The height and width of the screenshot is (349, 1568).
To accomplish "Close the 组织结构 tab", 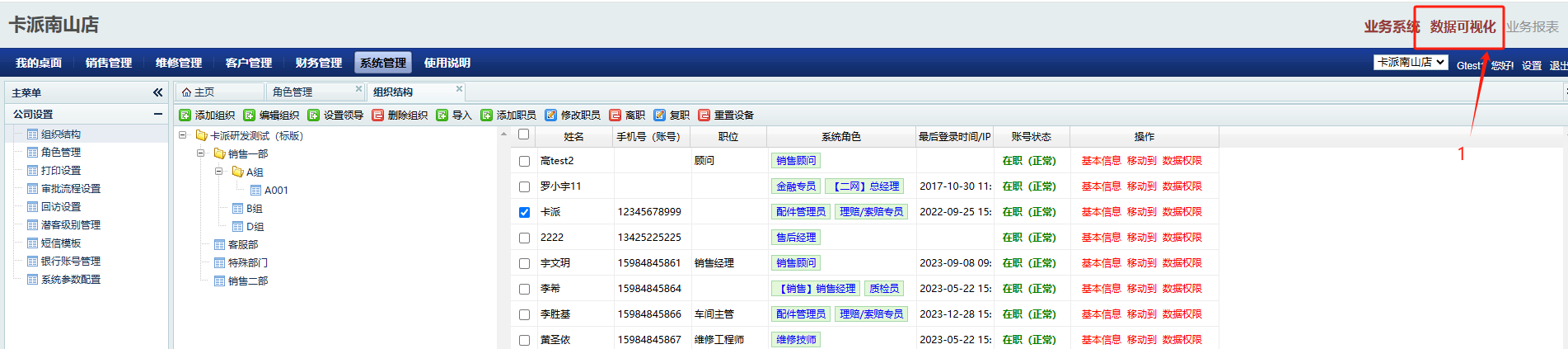I will click(x=459, y=89).
